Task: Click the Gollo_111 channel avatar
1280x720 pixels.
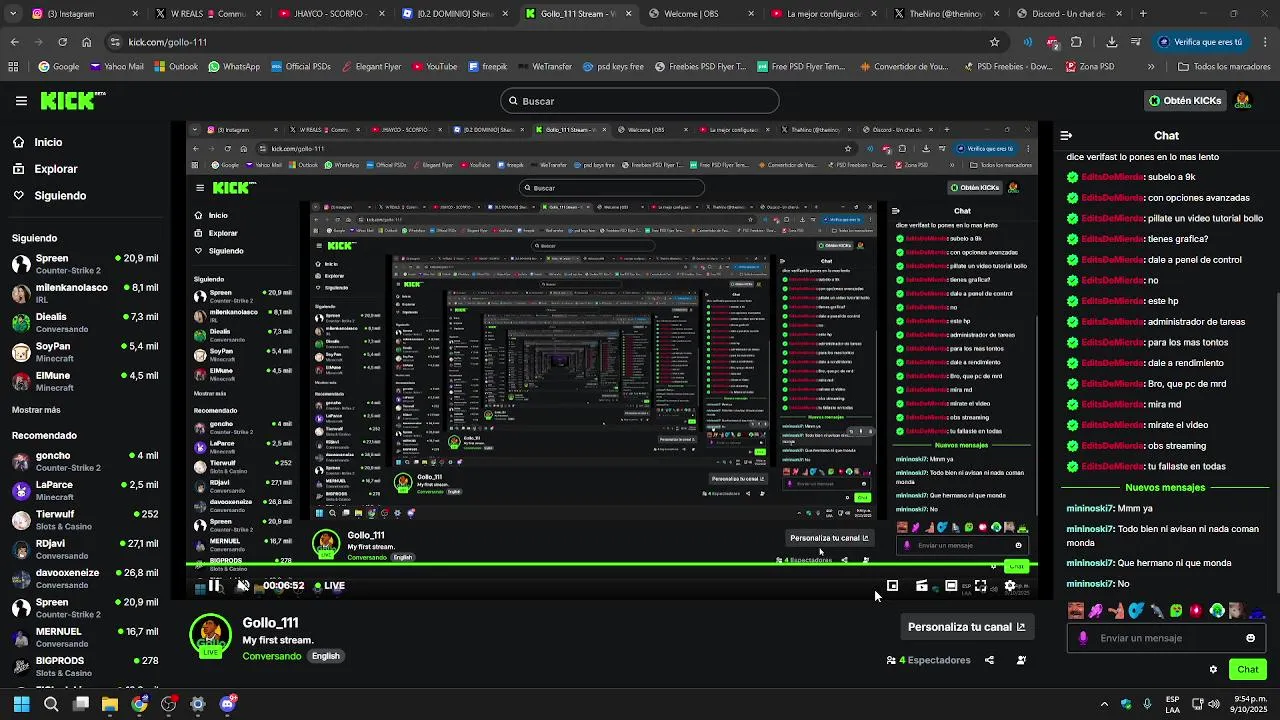Action: [210, 637]
